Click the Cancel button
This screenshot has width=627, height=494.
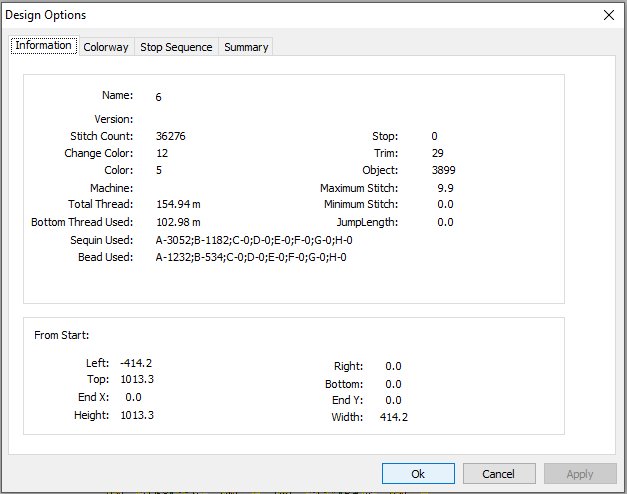click(x=499, y=474)
